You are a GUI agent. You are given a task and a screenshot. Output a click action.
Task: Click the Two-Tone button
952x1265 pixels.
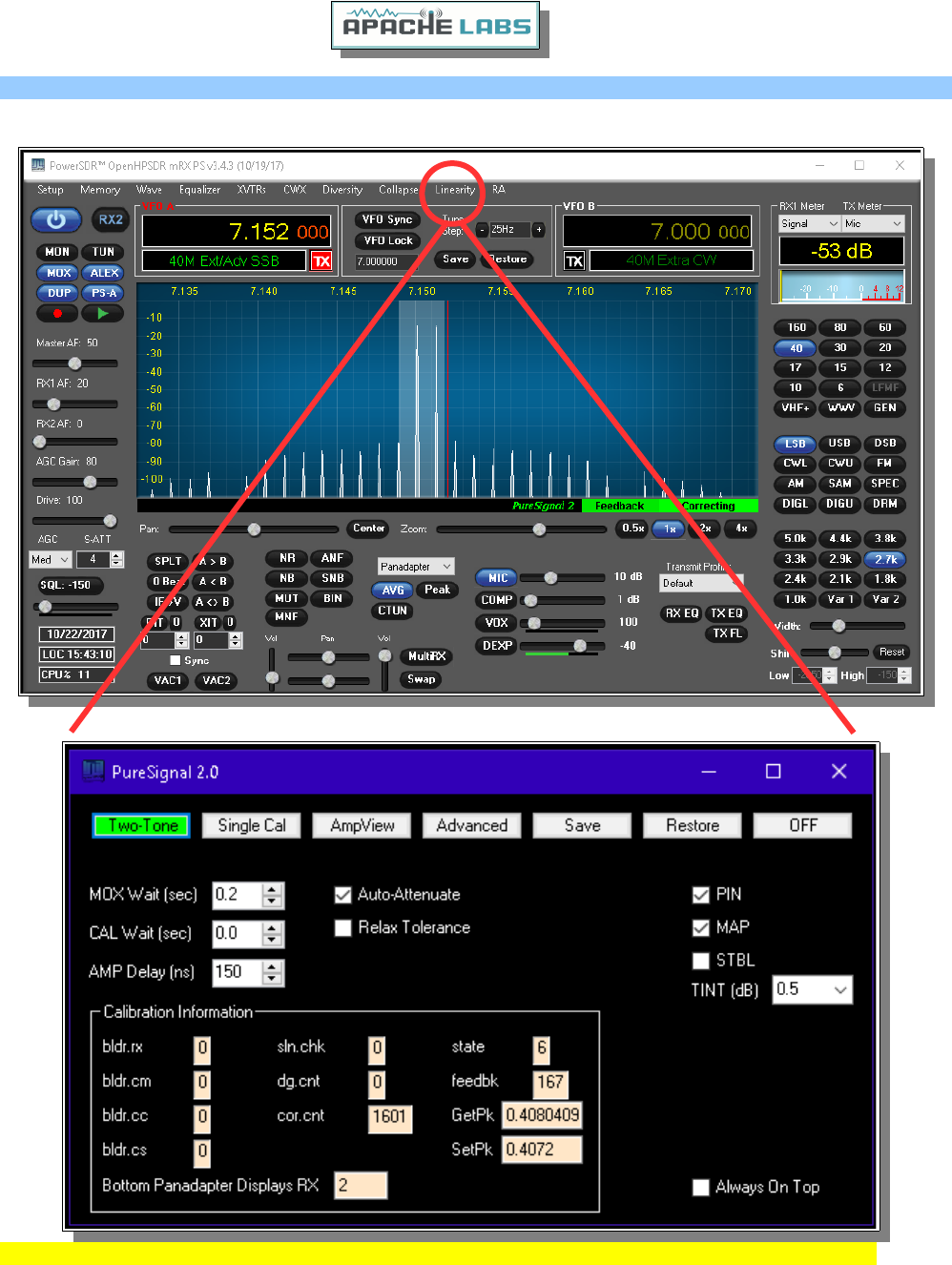pos(142,825)
